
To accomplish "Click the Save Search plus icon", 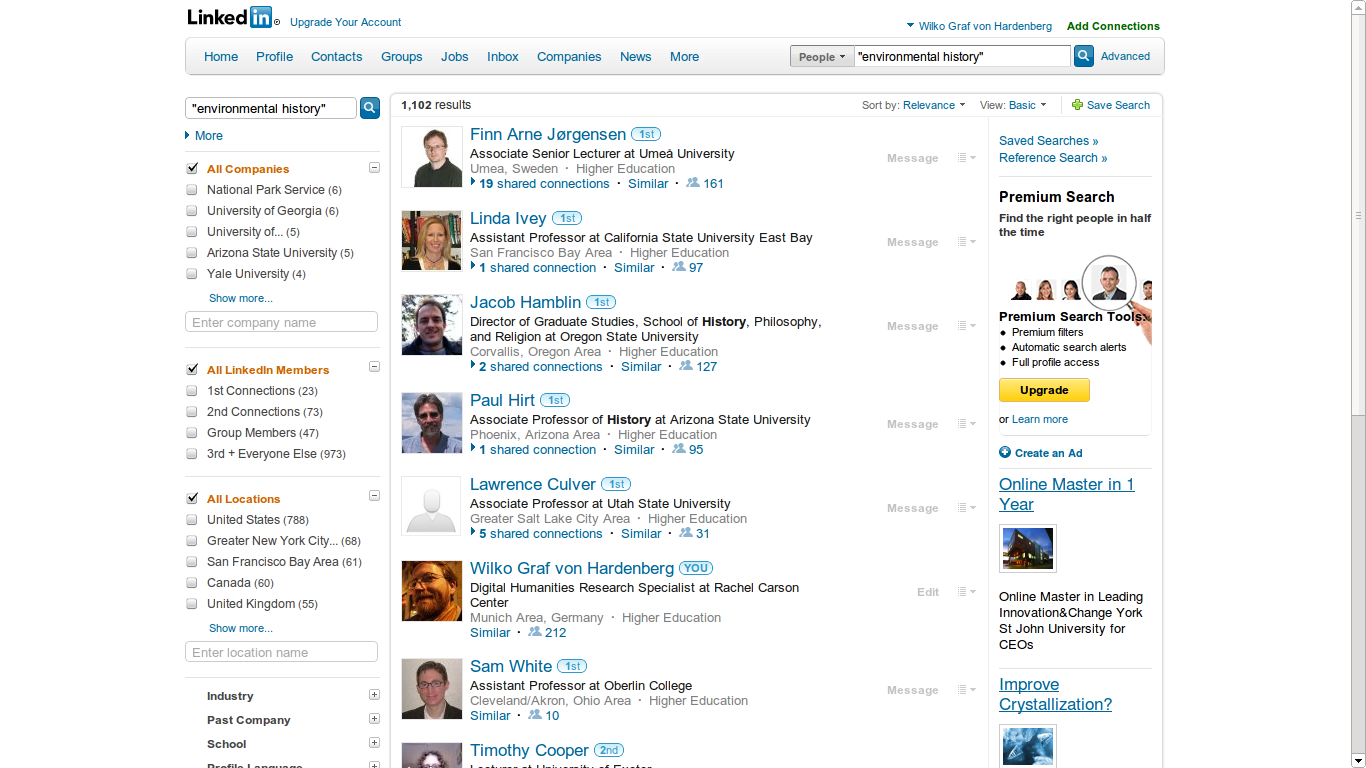I will [1077, 105].
